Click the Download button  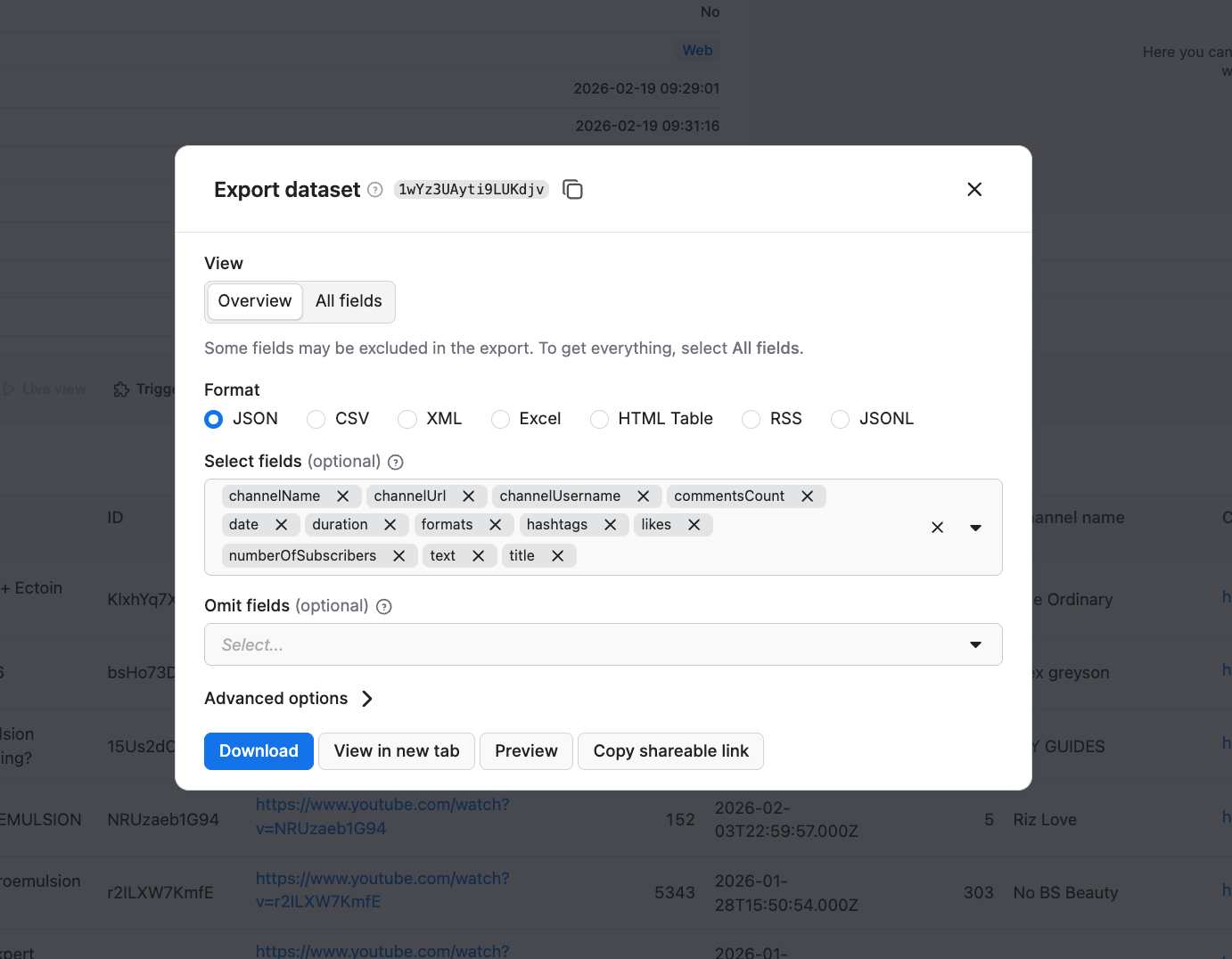pyautogui.click(x=259, y=750)
